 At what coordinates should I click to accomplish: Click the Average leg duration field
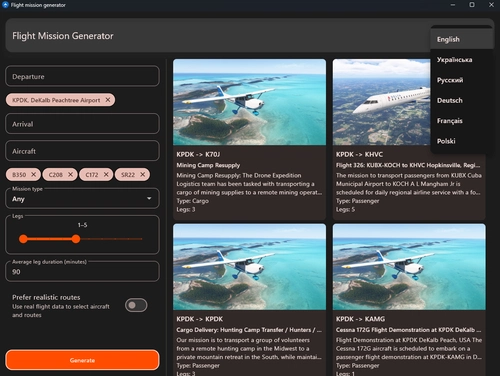(82, 271)
